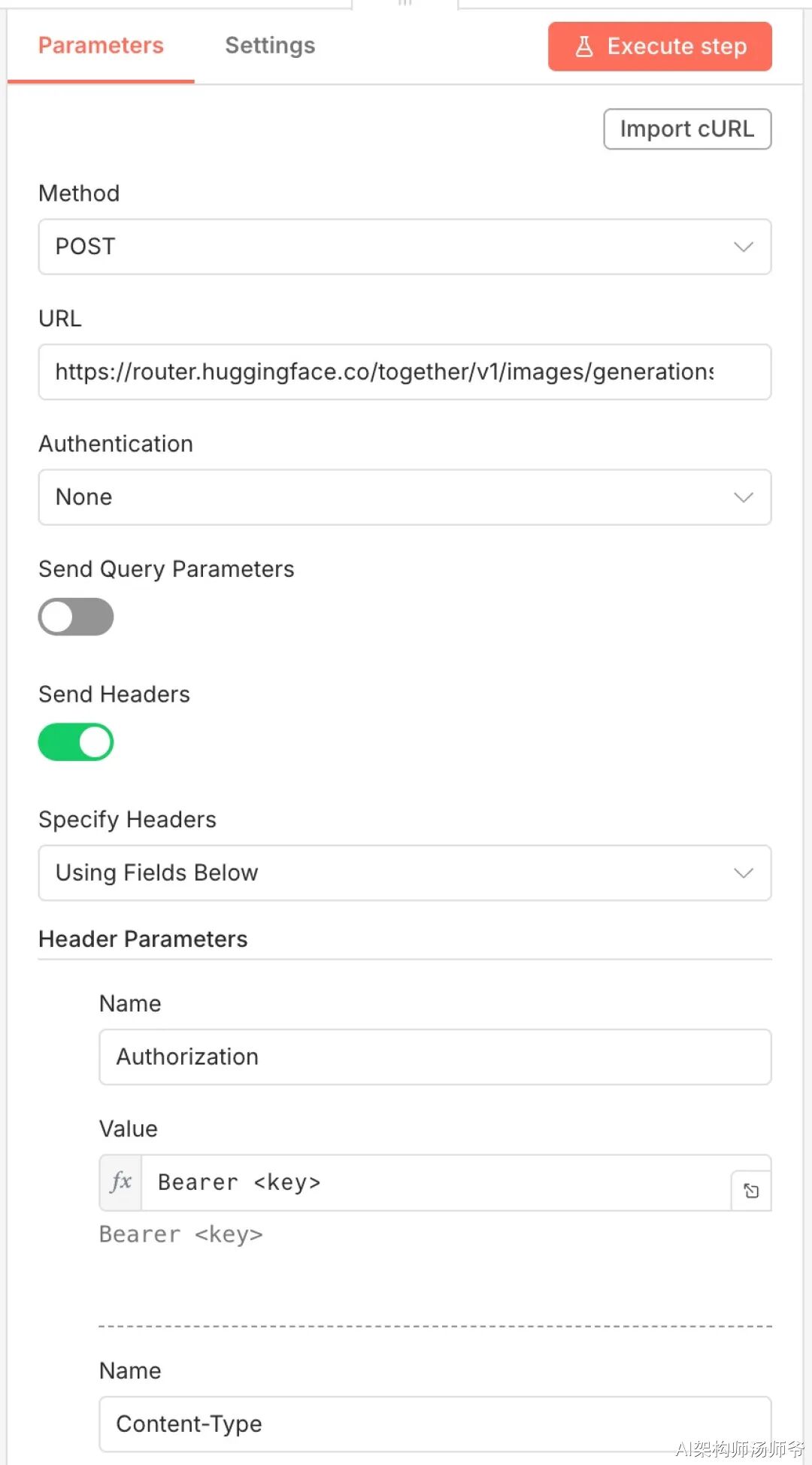Enable the Send Query Parameters toggle
Screen dimensions: 812x1465
tap(76, 617)
